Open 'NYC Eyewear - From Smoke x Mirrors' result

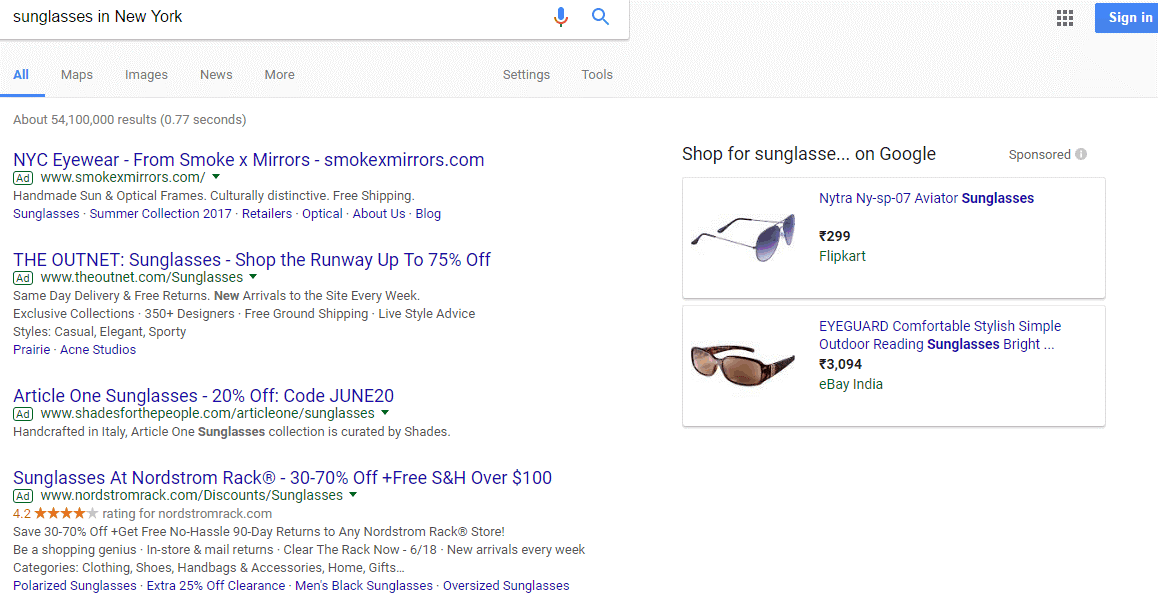(249, 160)
